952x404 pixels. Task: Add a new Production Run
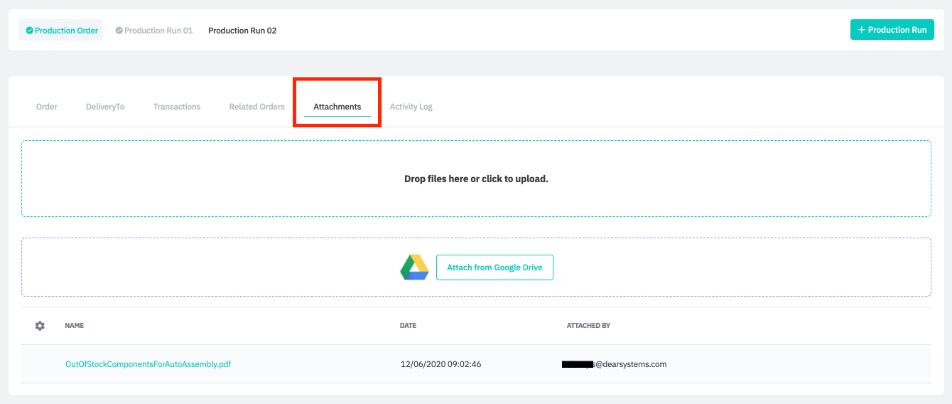pos(891,30)
